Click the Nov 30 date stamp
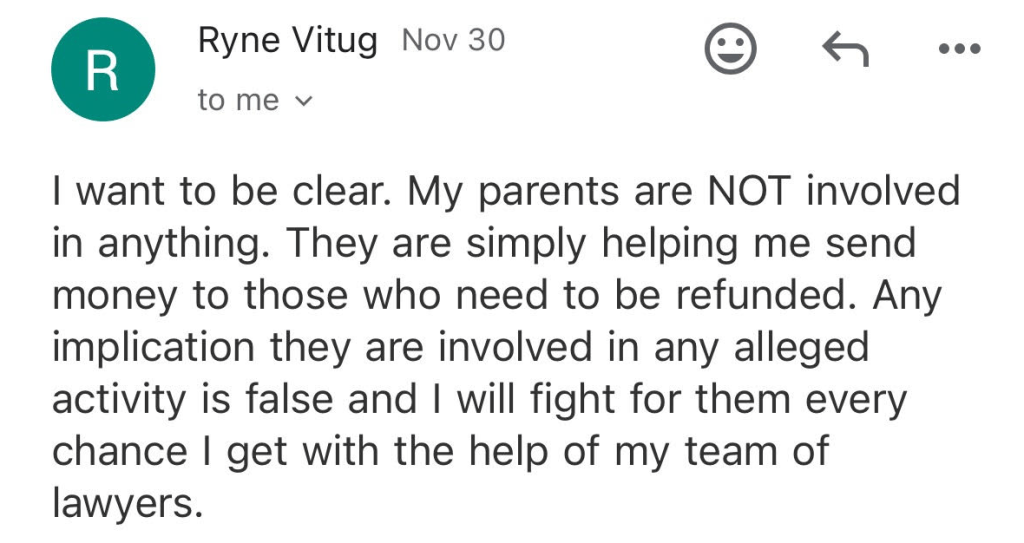This screenshot has width=1024, height=543. pyautogui.click(x=453, y=41)
